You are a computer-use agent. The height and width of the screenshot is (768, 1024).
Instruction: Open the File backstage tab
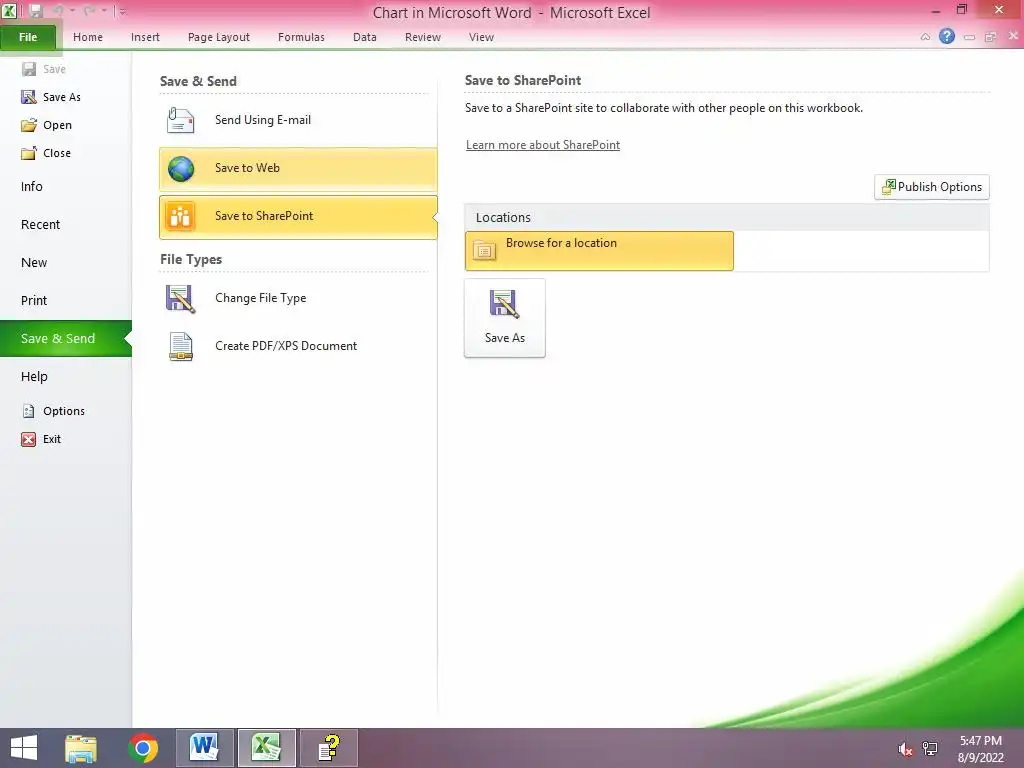tap(28, 37)
